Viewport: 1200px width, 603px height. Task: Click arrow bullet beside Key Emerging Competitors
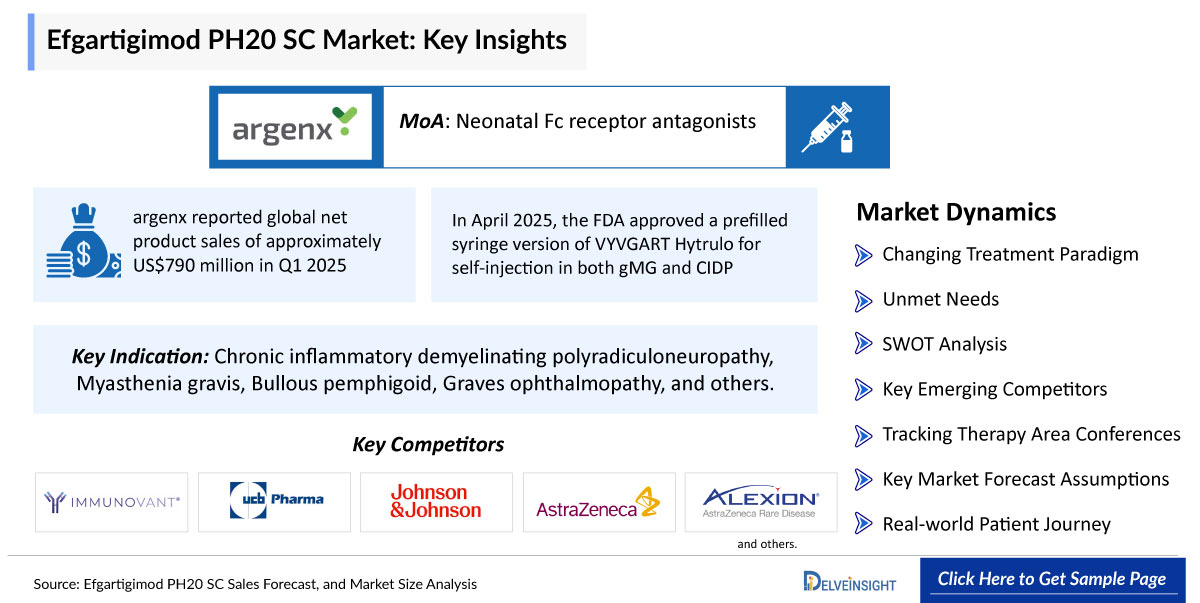(863, 389)
